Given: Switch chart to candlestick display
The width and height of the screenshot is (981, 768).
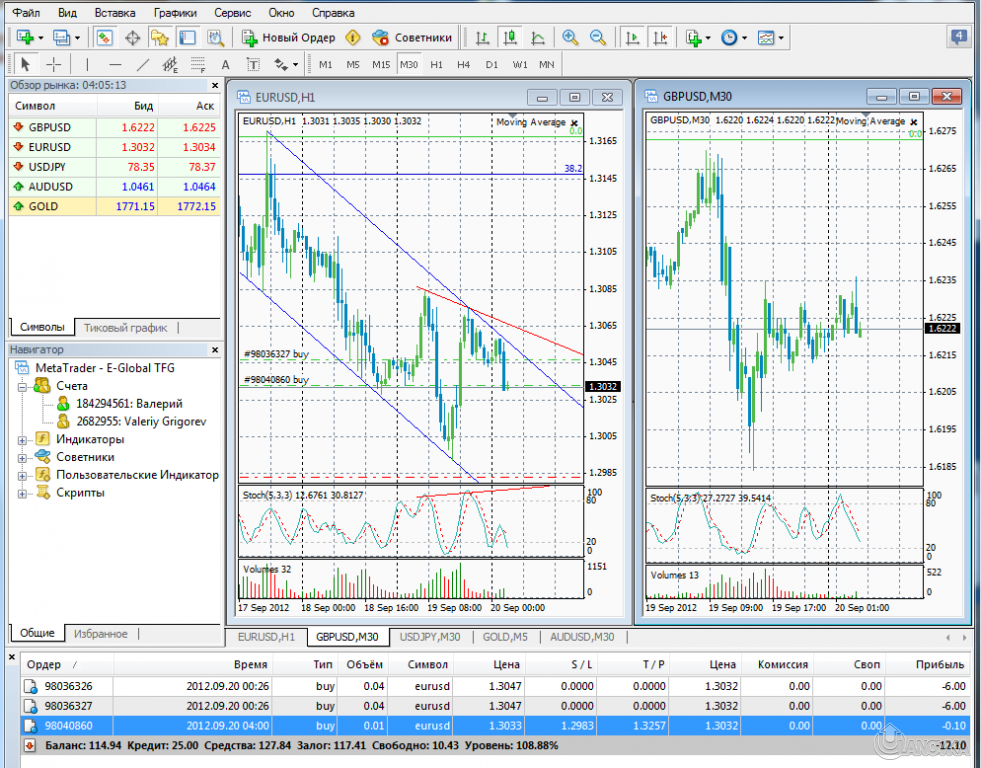Looking at the screenshot, I should click(x=510, y=37).
